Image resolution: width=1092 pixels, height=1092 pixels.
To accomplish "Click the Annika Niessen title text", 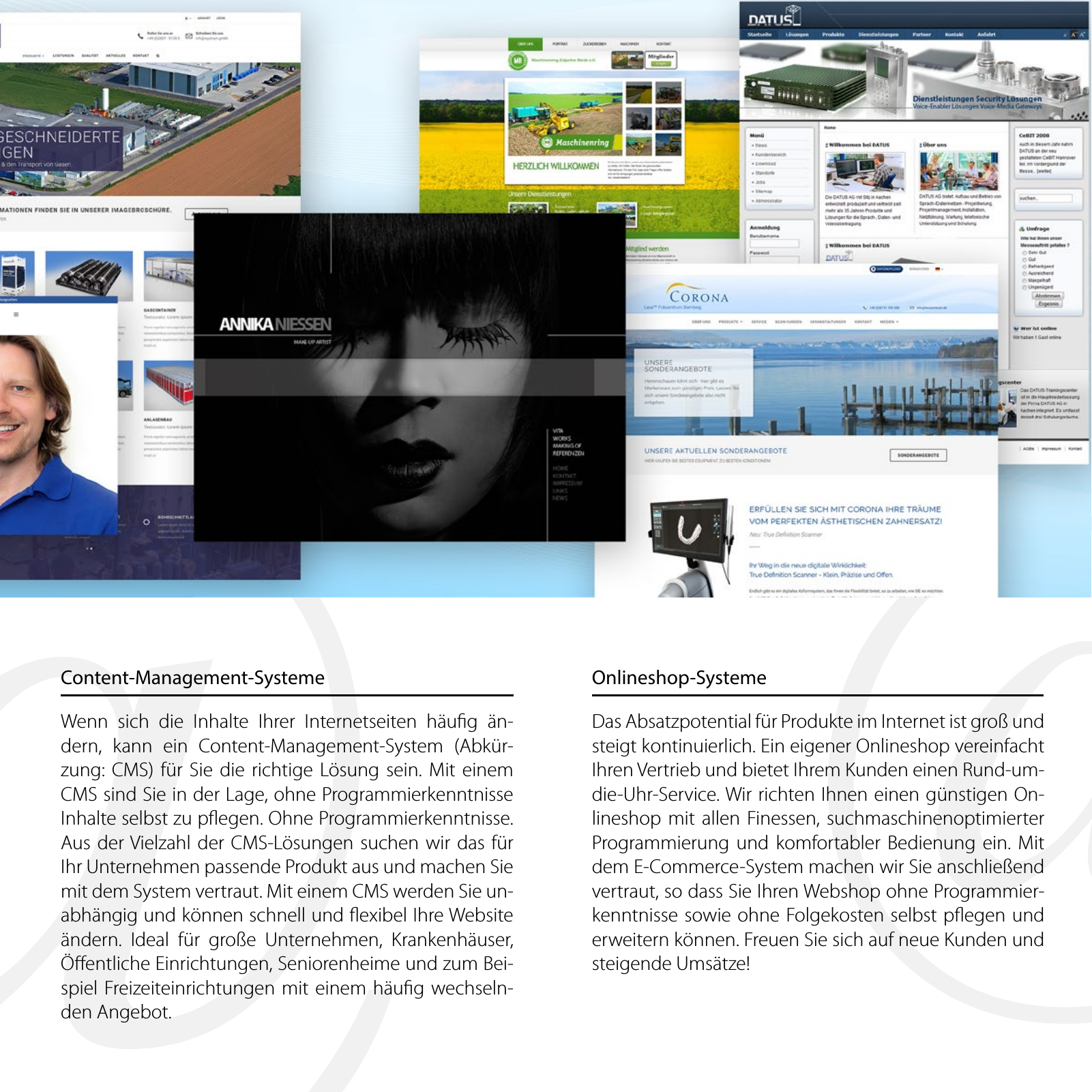I will pyautogui.click(x=276, y=325).
